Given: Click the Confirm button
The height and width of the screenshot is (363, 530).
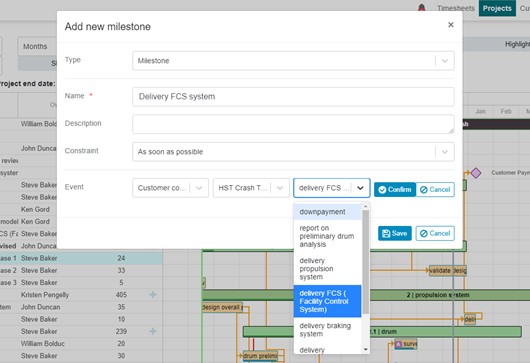Looking at the screenshot, I should click(394, 190).
